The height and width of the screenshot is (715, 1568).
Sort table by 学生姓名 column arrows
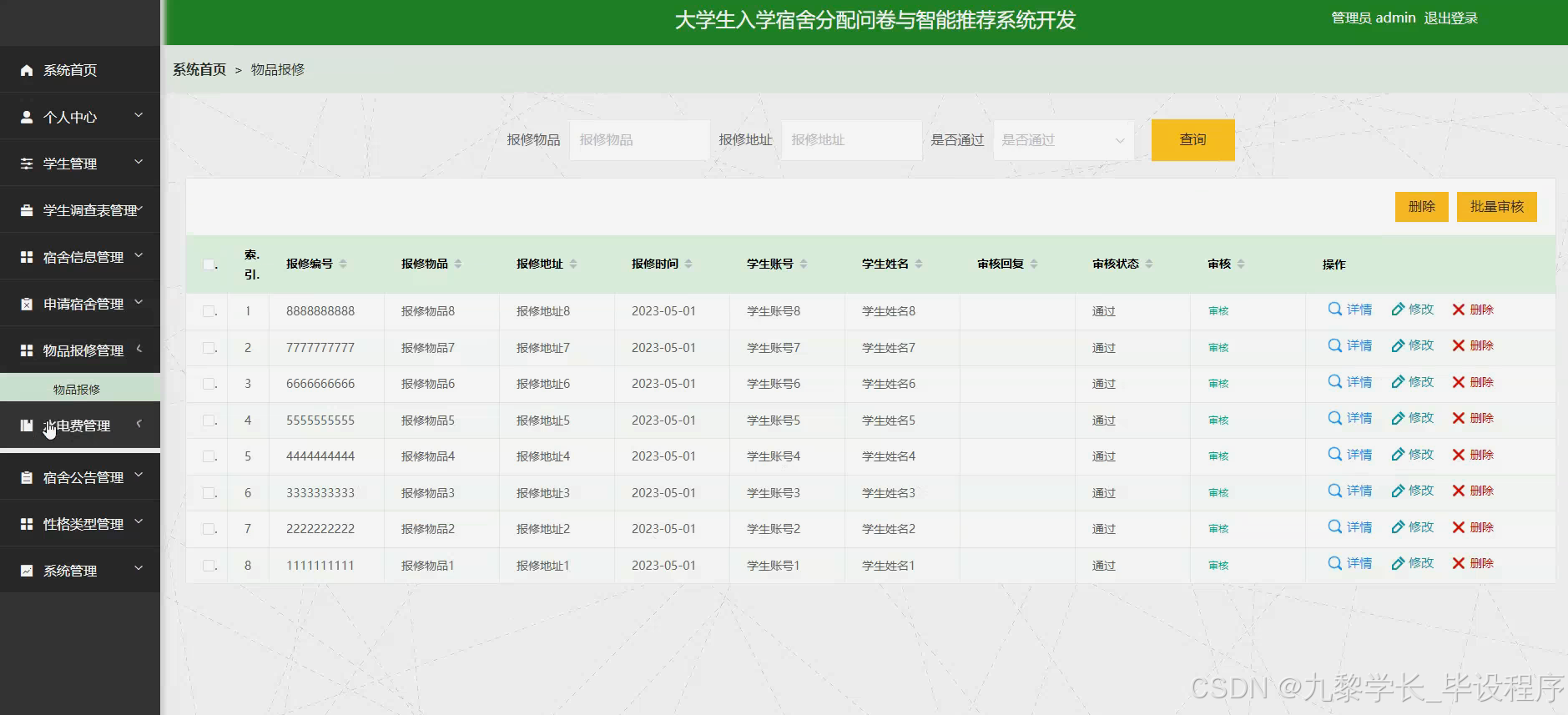[919, 264]
